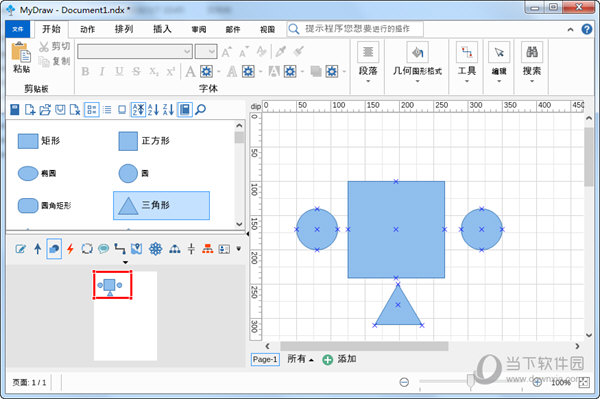
Task: Toggle bold formatting
Action: [85, 72]
